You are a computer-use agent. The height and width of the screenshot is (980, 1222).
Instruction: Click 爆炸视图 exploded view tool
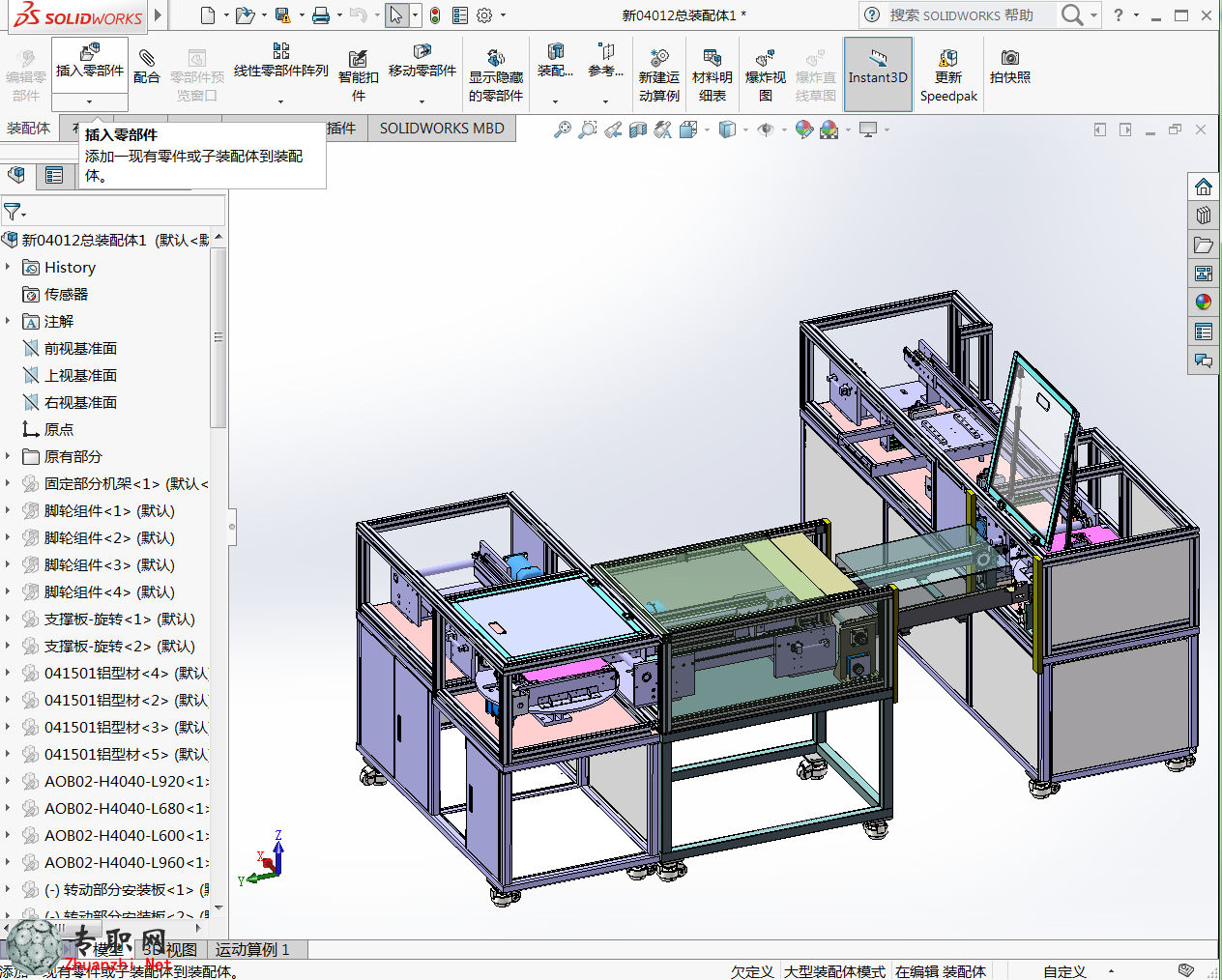[x=766, y=76]
